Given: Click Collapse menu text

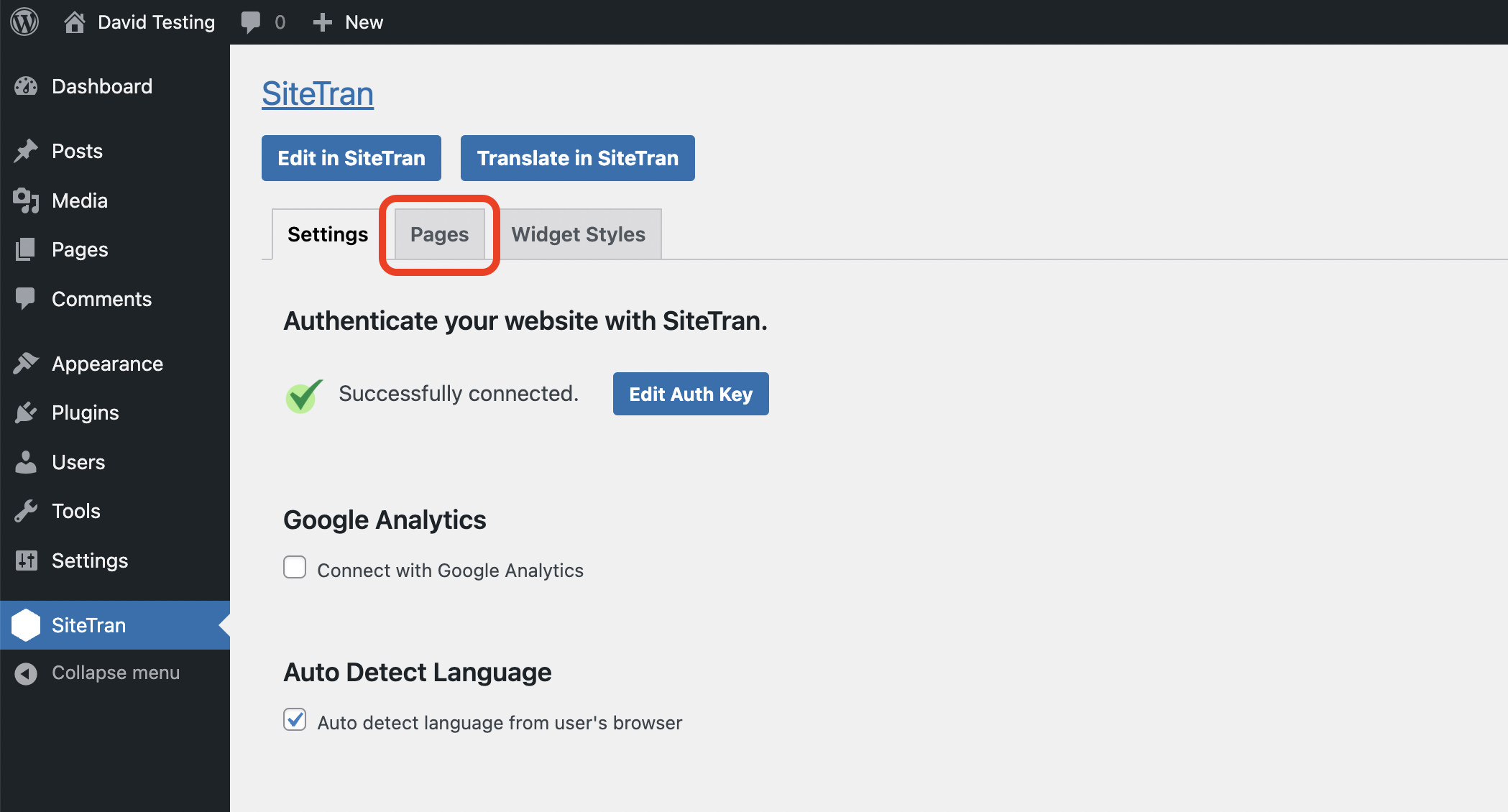Looking at the screenshot, I should coord(116,673).
